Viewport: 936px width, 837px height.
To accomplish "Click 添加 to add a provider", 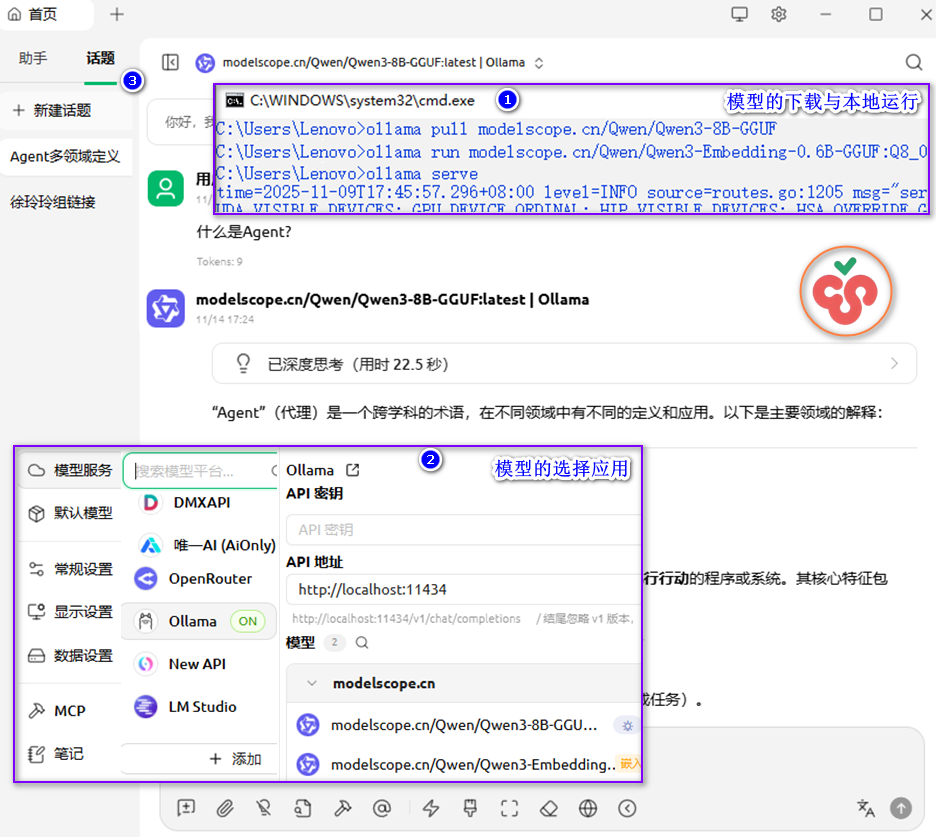I will click(x=235, y=759).
